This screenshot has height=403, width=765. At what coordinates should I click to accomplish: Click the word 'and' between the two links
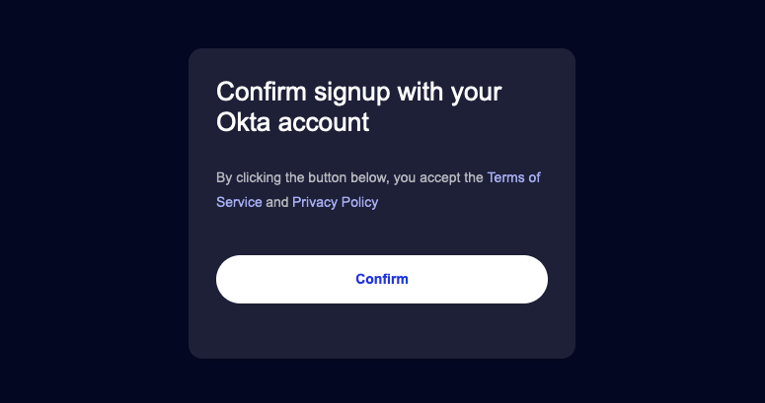(x=277, y=202)
